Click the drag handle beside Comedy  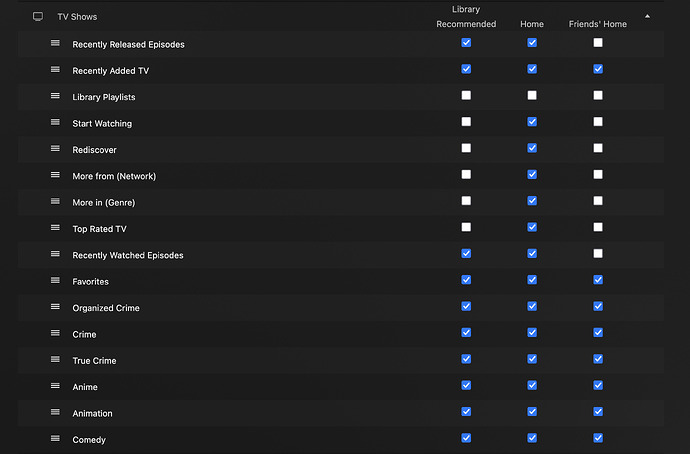(x=55, y=439)
